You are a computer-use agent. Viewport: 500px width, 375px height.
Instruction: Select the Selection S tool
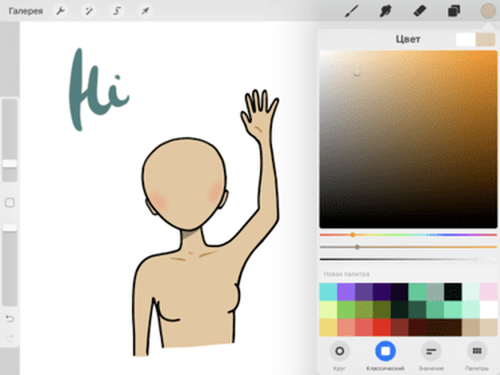point(117,11)
